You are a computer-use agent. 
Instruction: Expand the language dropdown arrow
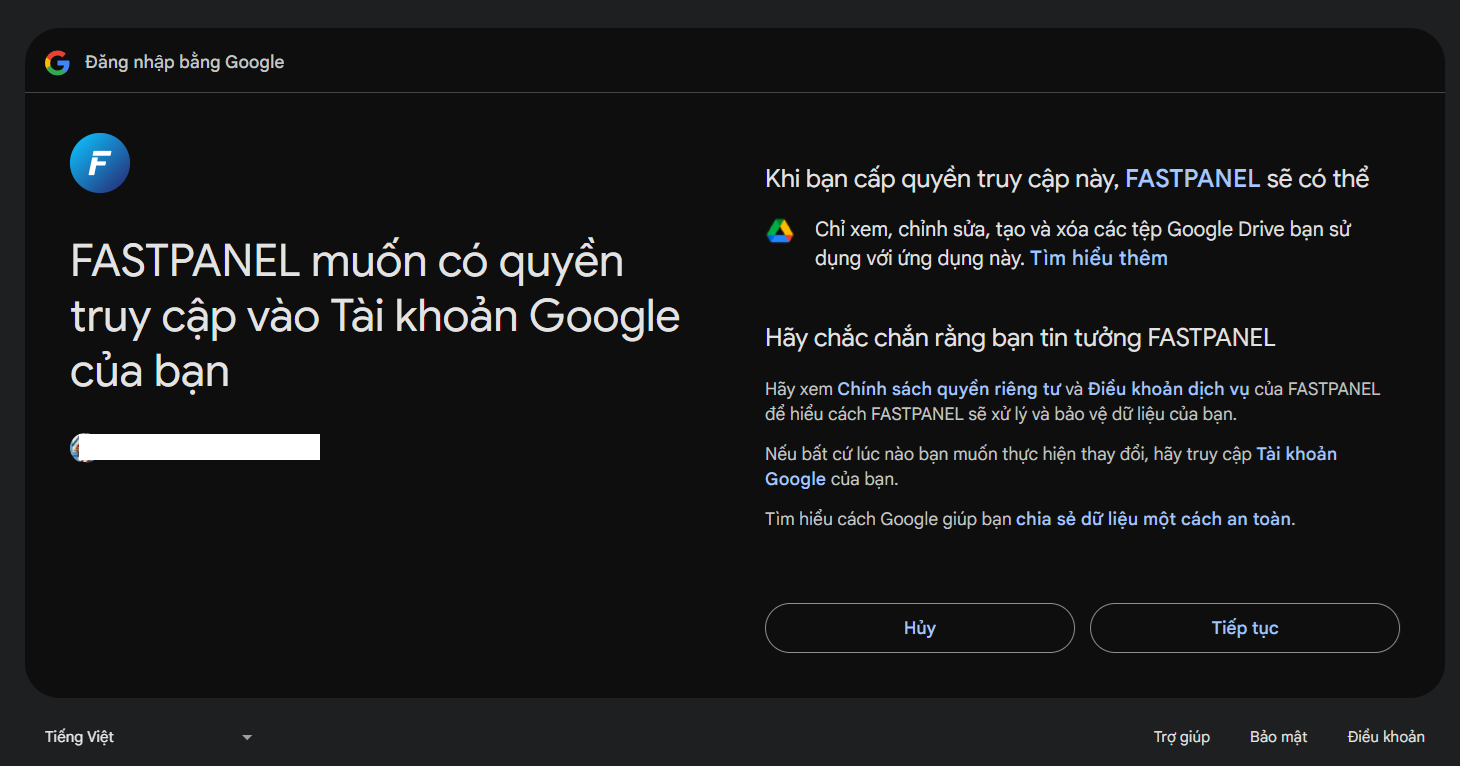point(247,738)
